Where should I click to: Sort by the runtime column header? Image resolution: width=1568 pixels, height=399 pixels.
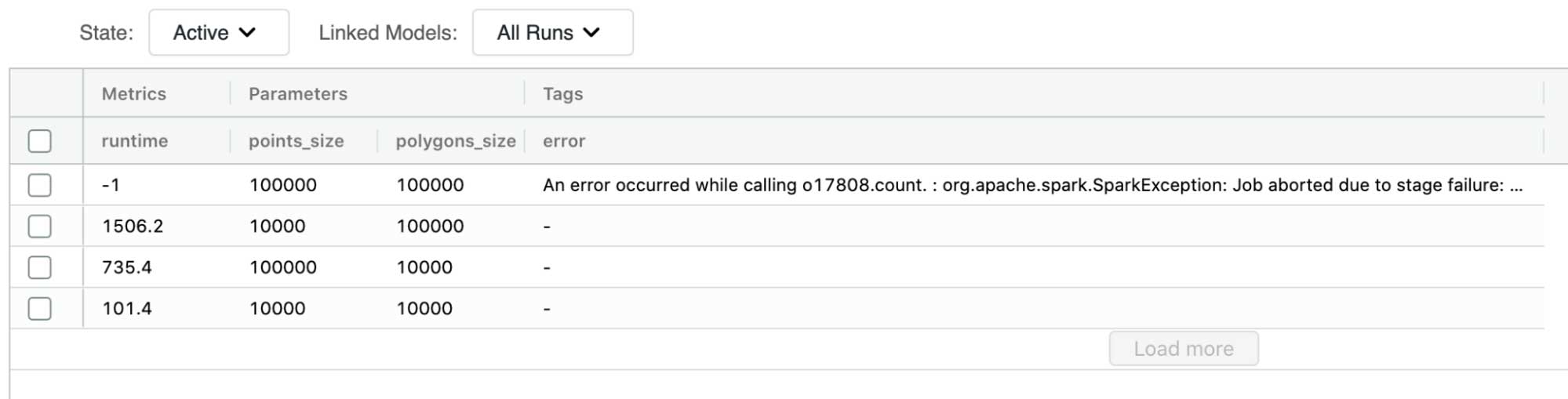(x=135, y=141)
